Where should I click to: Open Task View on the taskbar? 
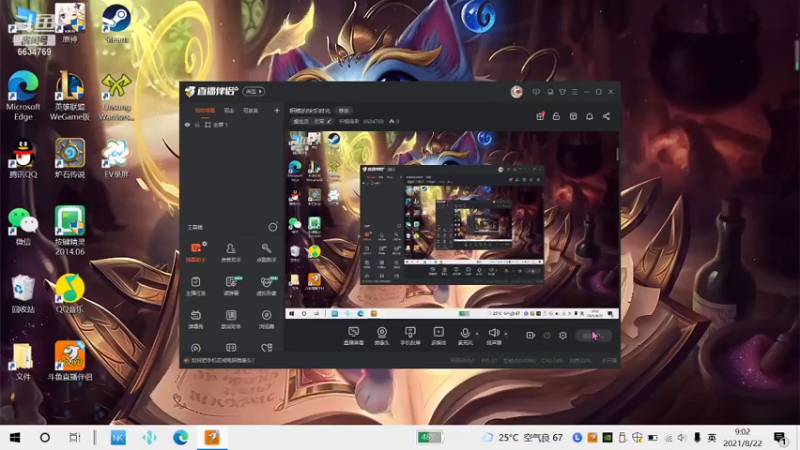pos(74,437)
